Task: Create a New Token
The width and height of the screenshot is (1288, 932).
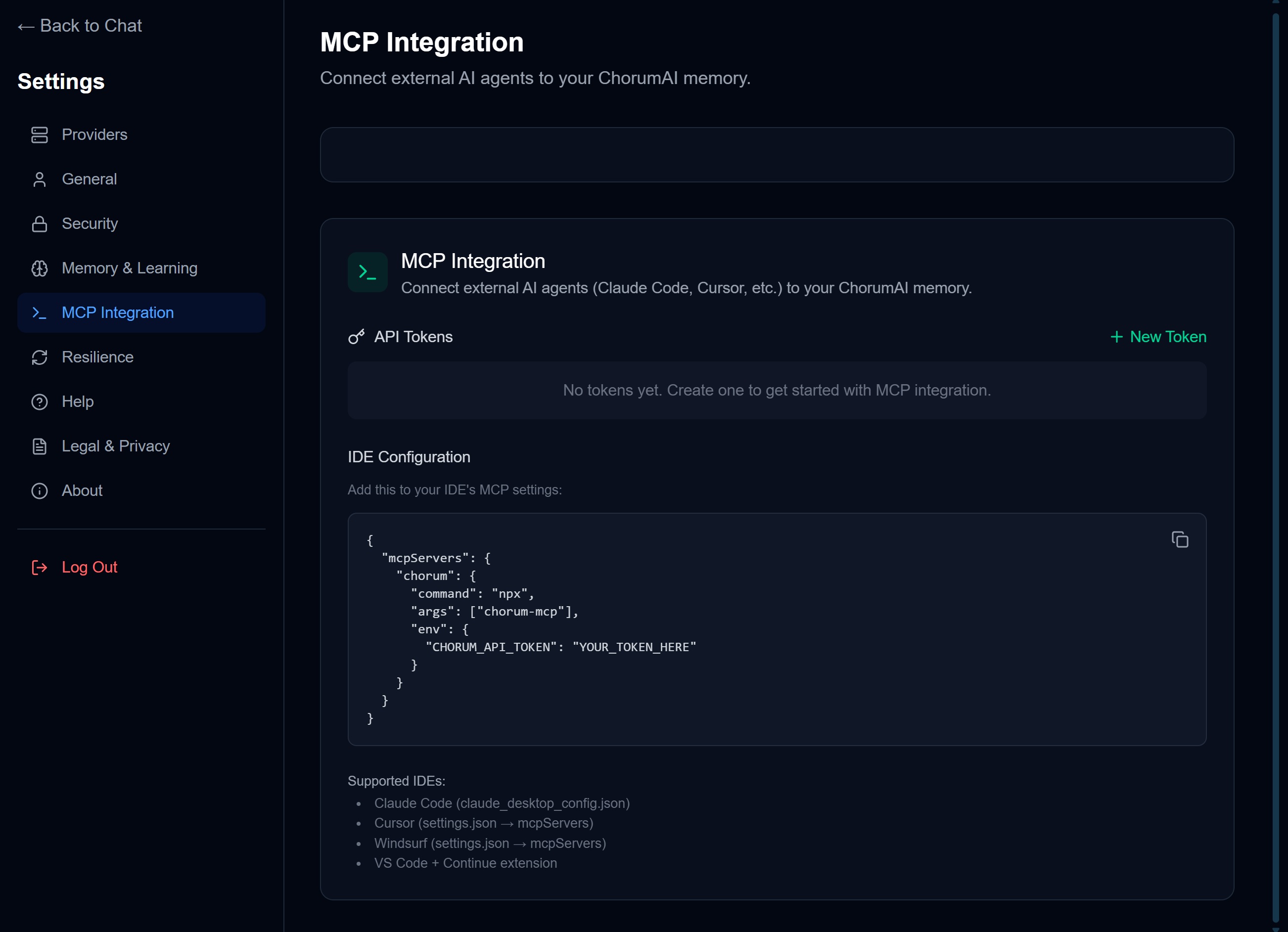Action: click(1158, 336)
